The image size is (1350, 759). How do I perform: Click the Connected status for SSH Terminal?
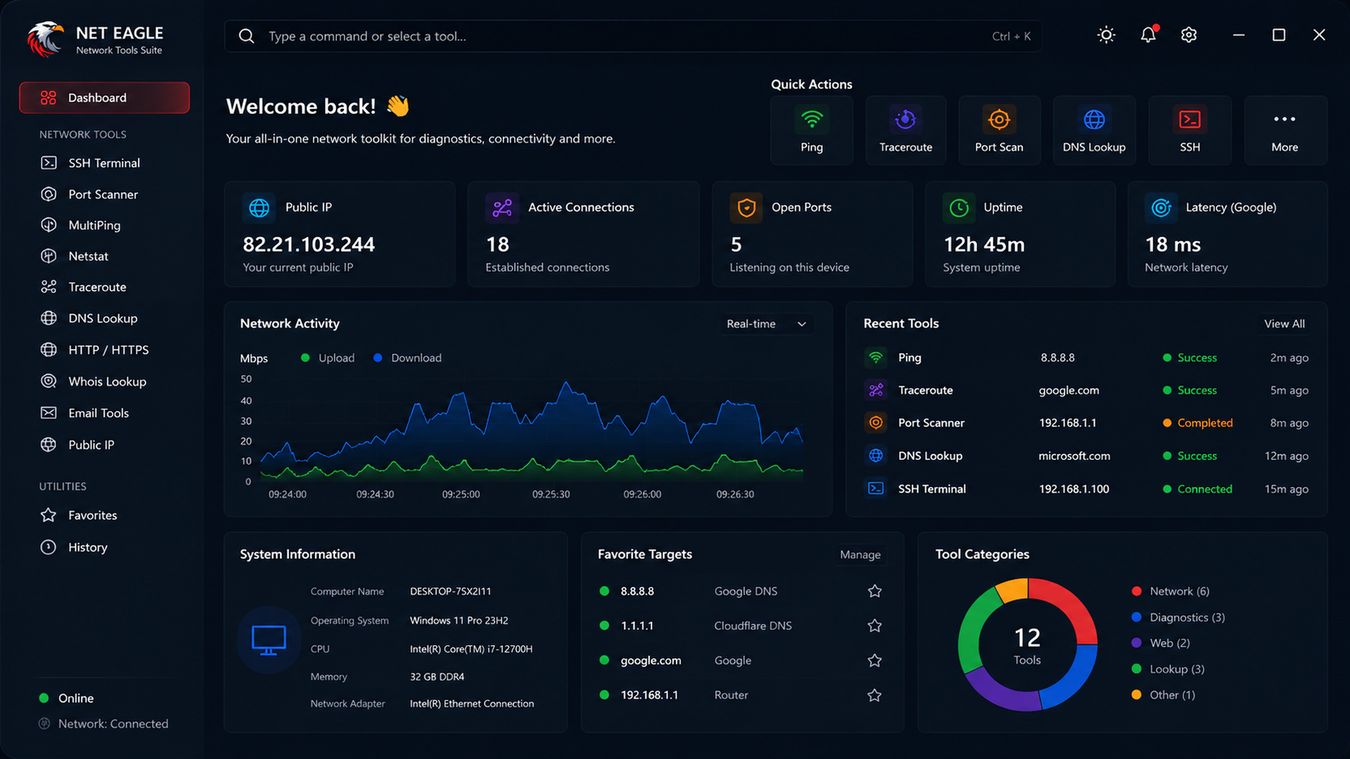coord(1198,489)
